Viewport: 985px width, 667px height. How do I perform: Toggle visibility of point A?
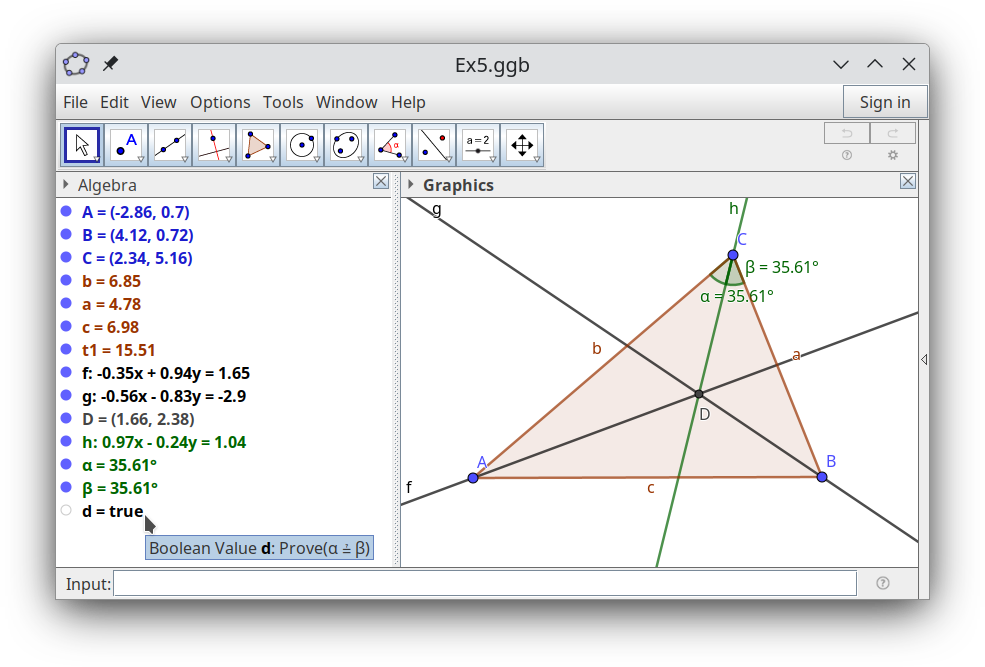[66, 212]
